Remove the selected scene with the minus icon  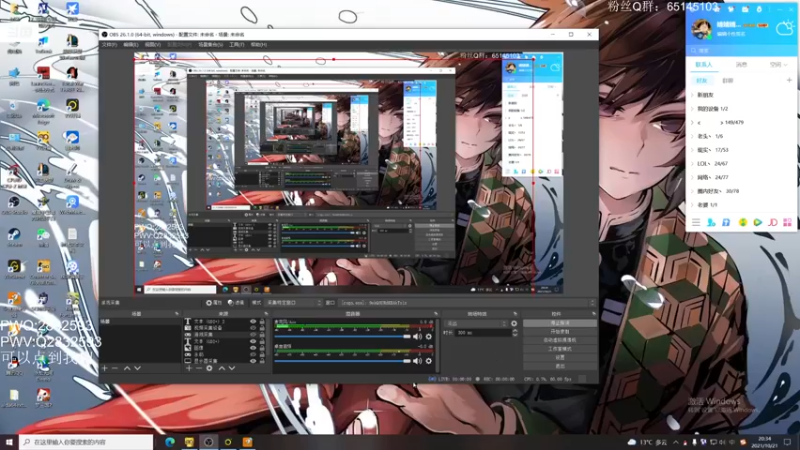[115, 368]
